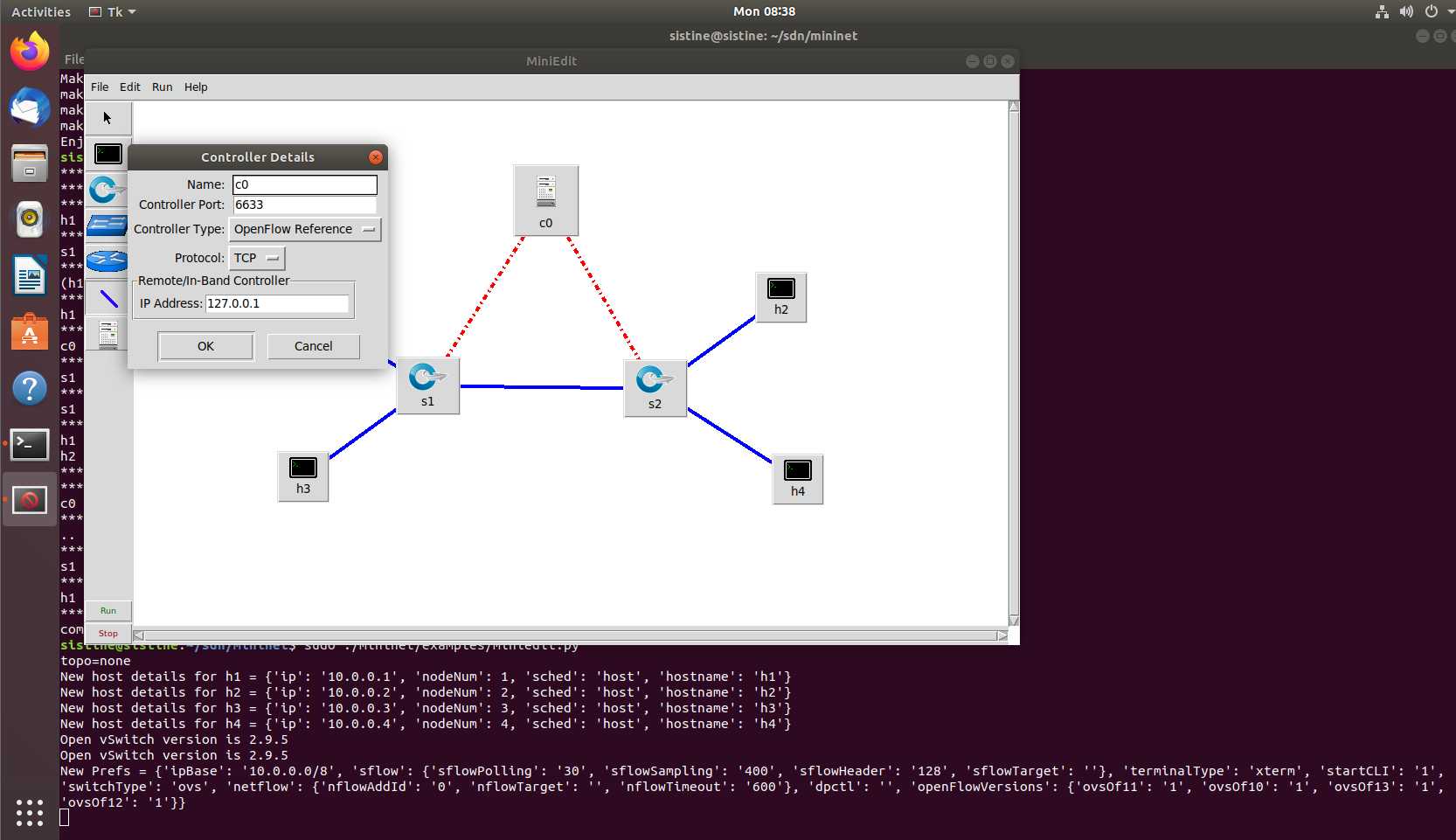
Task: Click the MiniEdit vertical scrollbar
Action: click(x=1014, y=363)
